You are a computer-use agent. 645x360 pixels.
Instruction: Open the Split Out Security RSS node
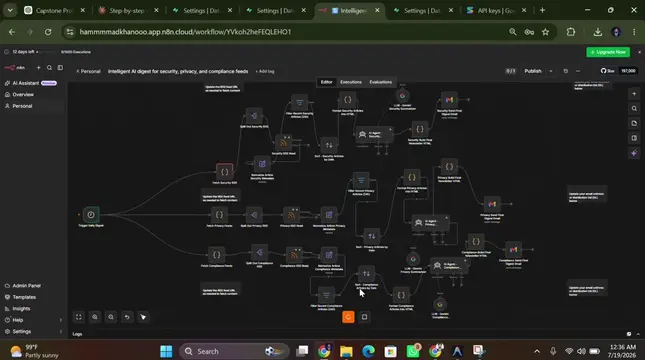pos(254,116)
